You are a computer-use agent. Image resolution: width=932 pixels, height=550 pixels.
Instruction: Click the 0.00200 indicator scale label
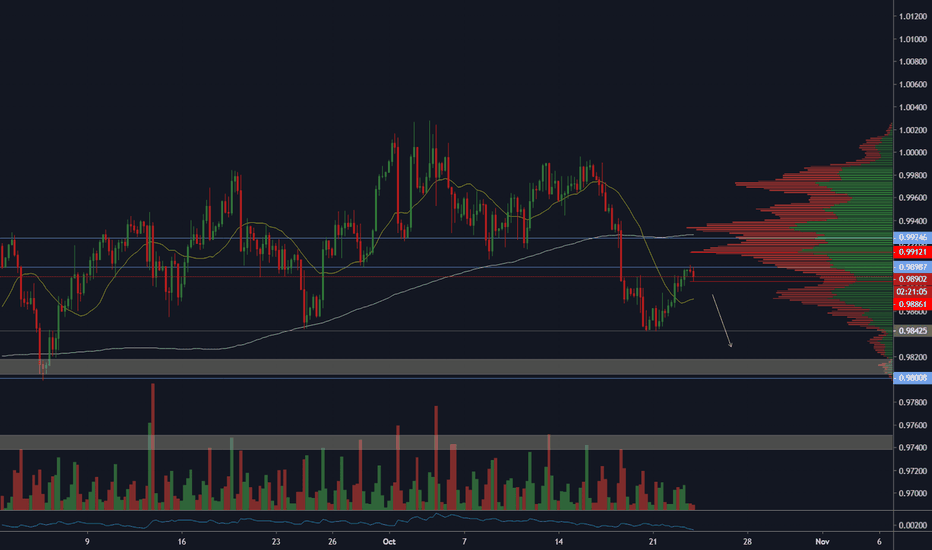(x=913, y=526)
